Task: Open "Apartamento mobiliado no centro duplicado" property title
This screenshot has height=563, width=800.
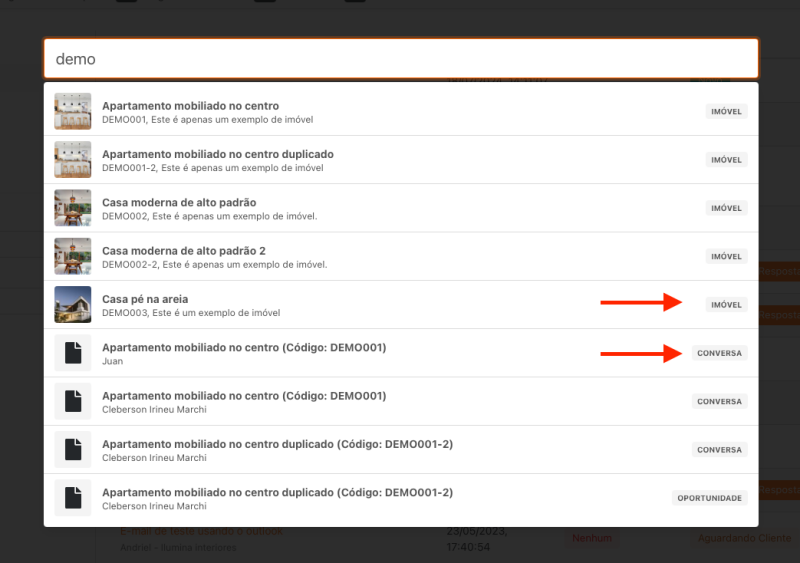Action: click(218, 154)
